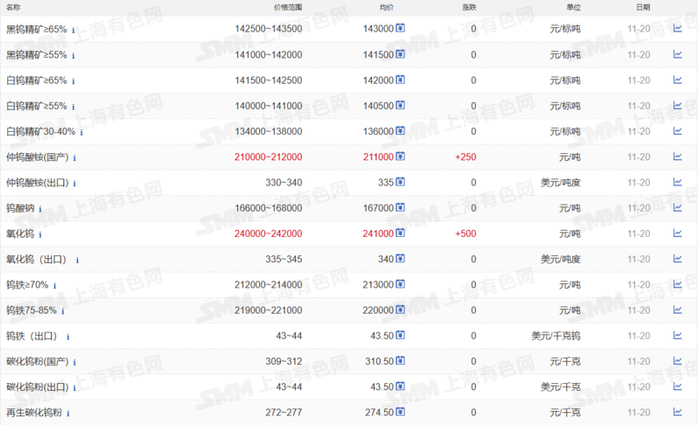Click the info icon beside 仲钨酸铵(国产)
This screenshot has height=425, width=700.
(75, 158)
